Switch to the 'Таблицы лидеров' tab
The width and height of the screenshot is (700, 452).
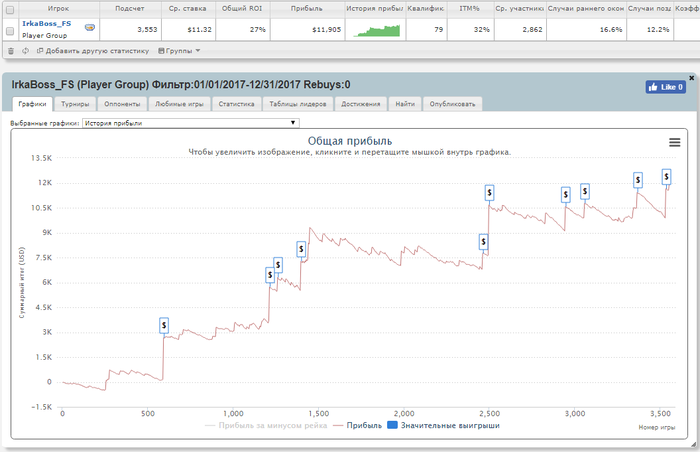[298, 104]
